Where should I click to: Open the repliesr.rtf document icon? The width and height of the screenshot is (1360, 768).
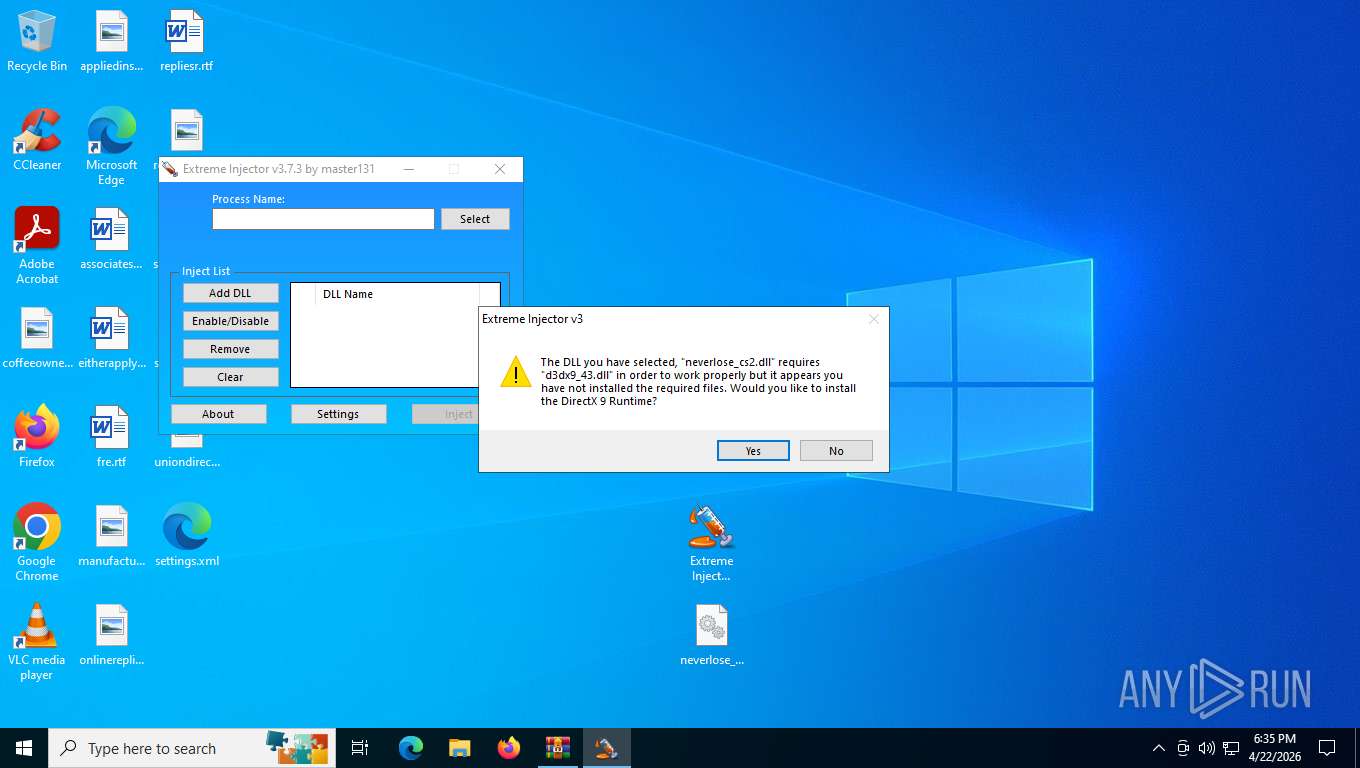tap(186, 41)
